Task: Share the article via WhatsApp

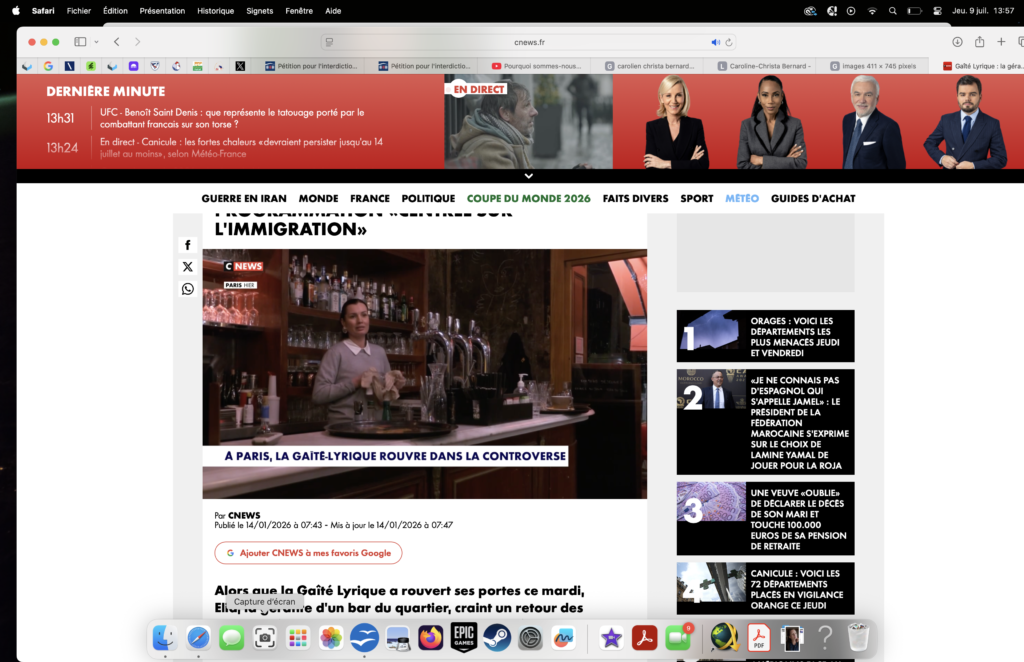Action: point(187,289)
